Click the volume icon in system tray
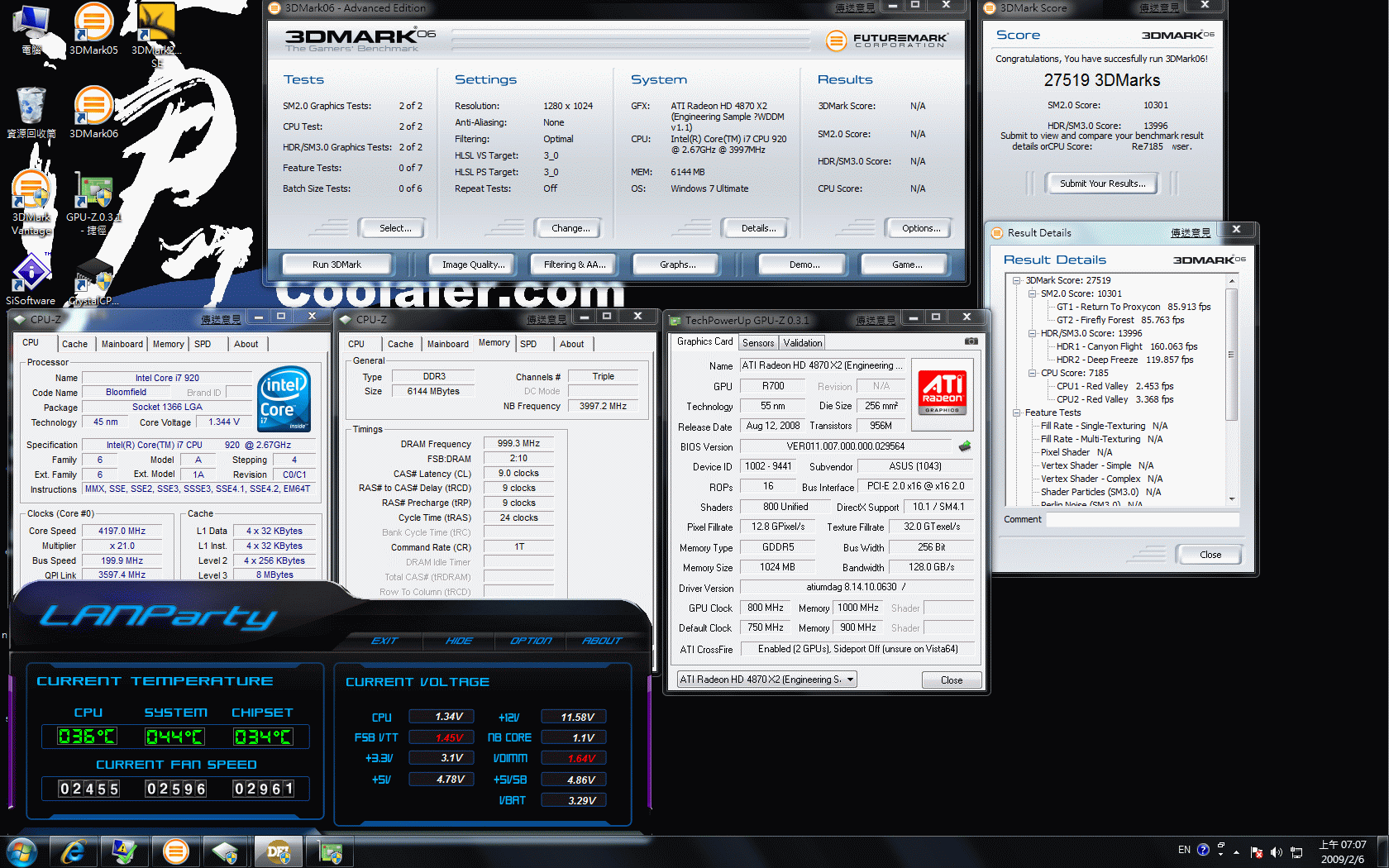This screenshot has width=1389, height=868. pos(1276,851)
